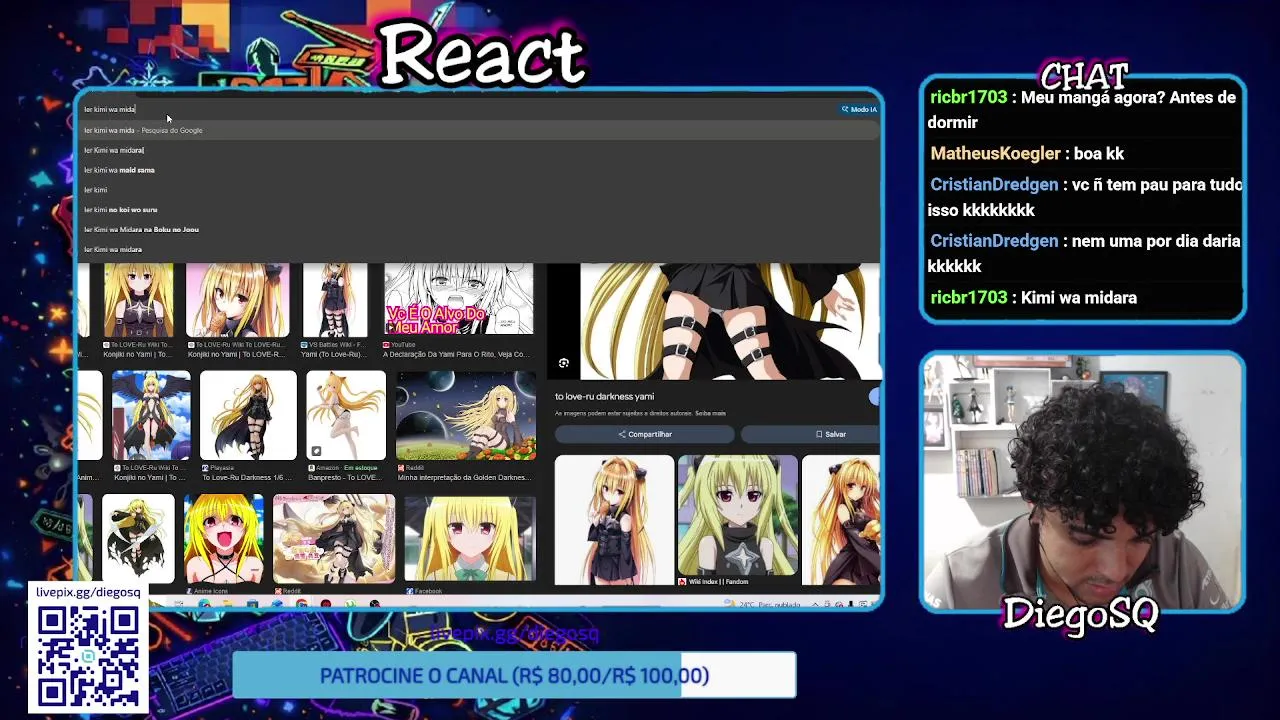Open the Anime Icons result thumbnail
1280x720 pixels.
[x=224, y=538]
